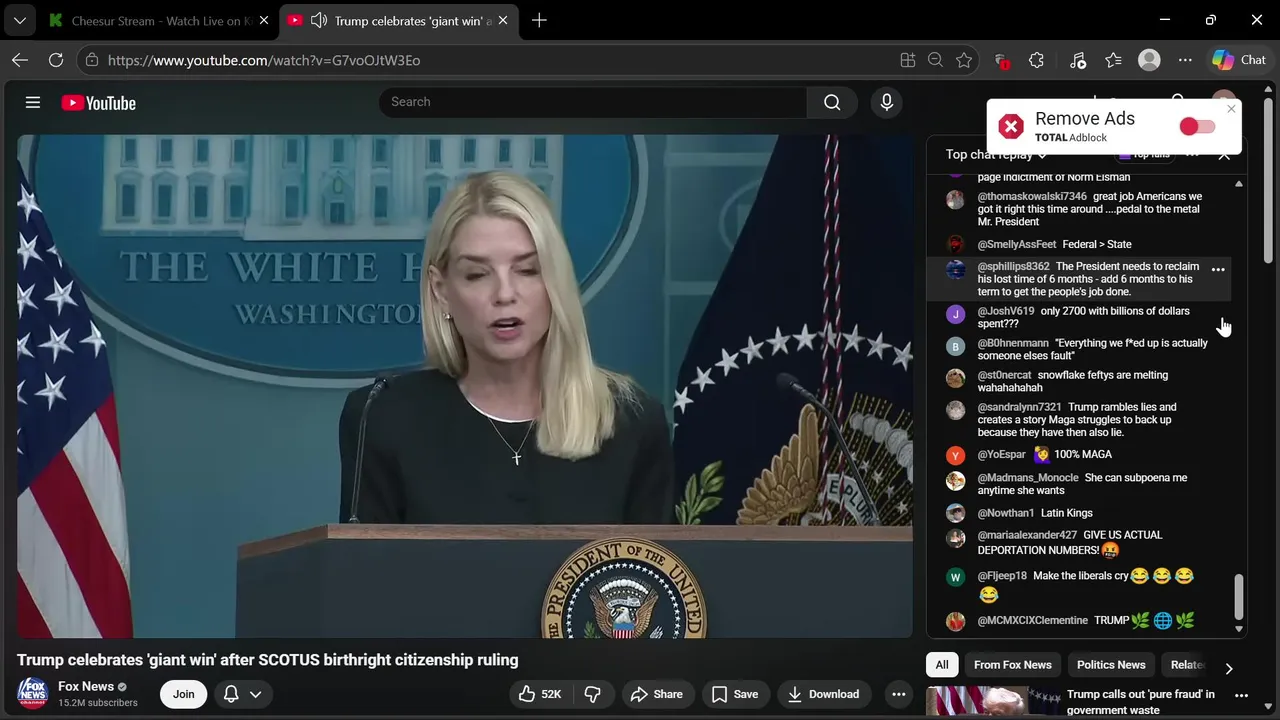The height and width of the screenshot is (720, 1280).
Task: Like the video
Action: click(539, 694)
